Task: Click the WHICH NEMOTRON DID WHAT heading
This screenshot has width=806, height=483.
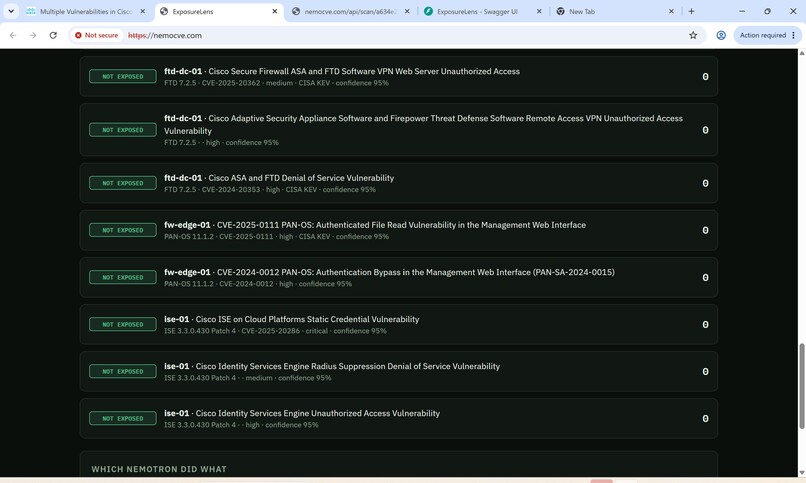Action: (159, 469)
